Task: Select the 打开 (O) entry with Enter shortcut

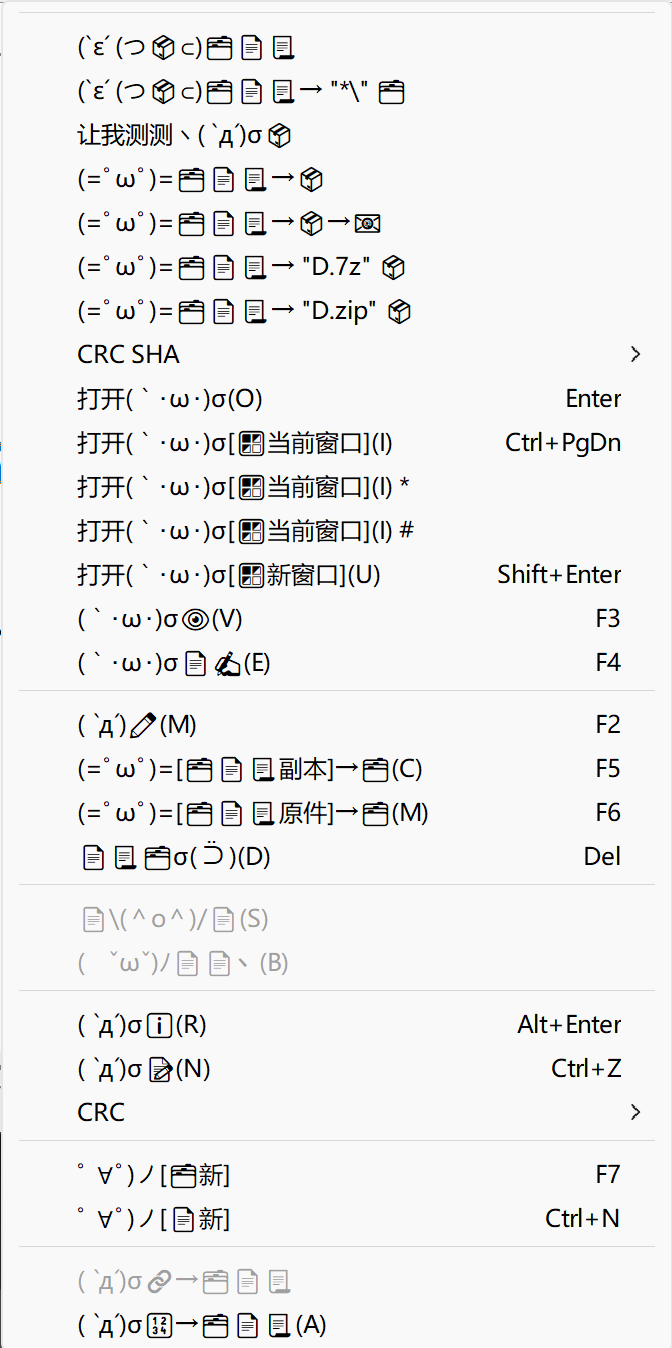Action: pyautogui.click(x=170, y=399)
